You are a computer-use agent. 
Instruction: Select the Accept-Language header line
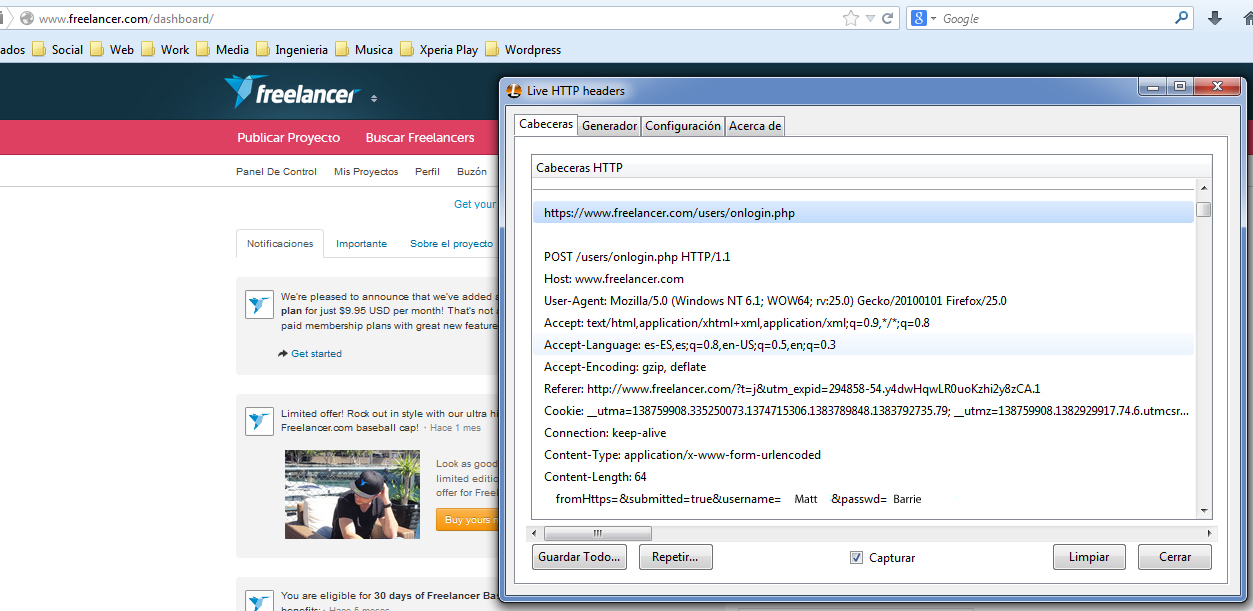click(864, 345)
